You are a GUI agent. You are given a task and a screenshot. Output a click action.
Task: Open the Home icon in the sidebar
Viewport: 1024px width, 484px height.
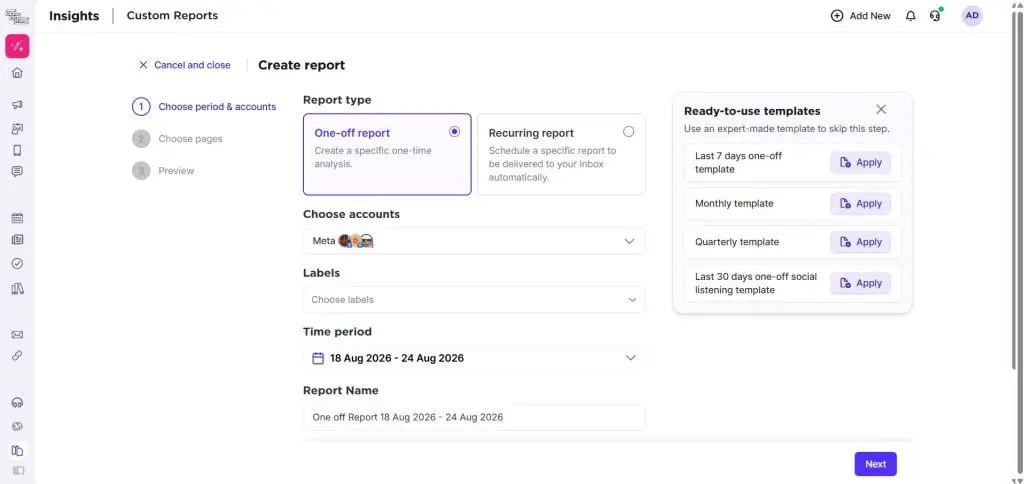tap(18, 73)
